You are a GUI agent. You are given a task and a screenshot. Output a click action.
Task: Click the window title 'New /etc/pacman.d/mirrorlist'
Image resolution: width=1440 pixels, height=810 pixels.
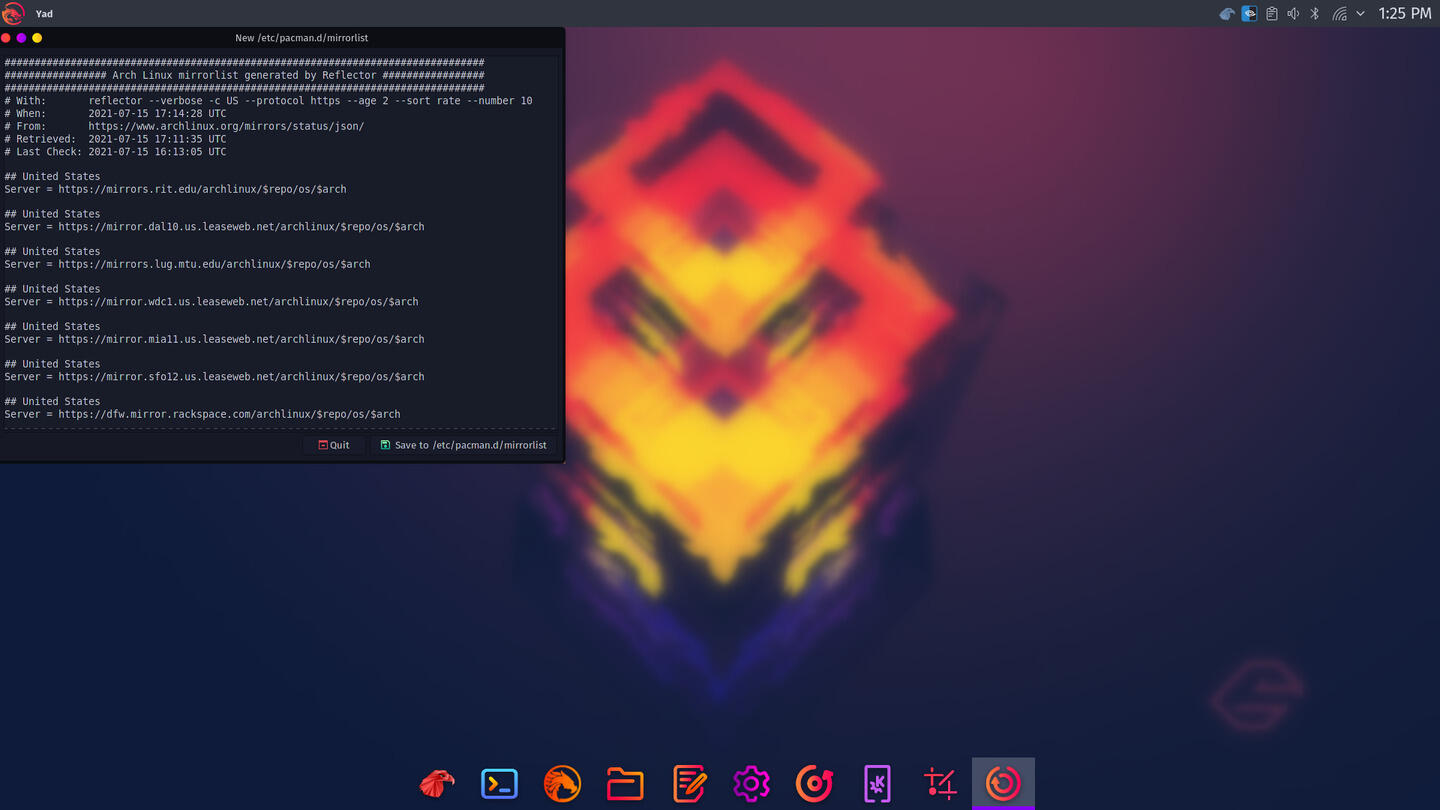tap(302, 38)
